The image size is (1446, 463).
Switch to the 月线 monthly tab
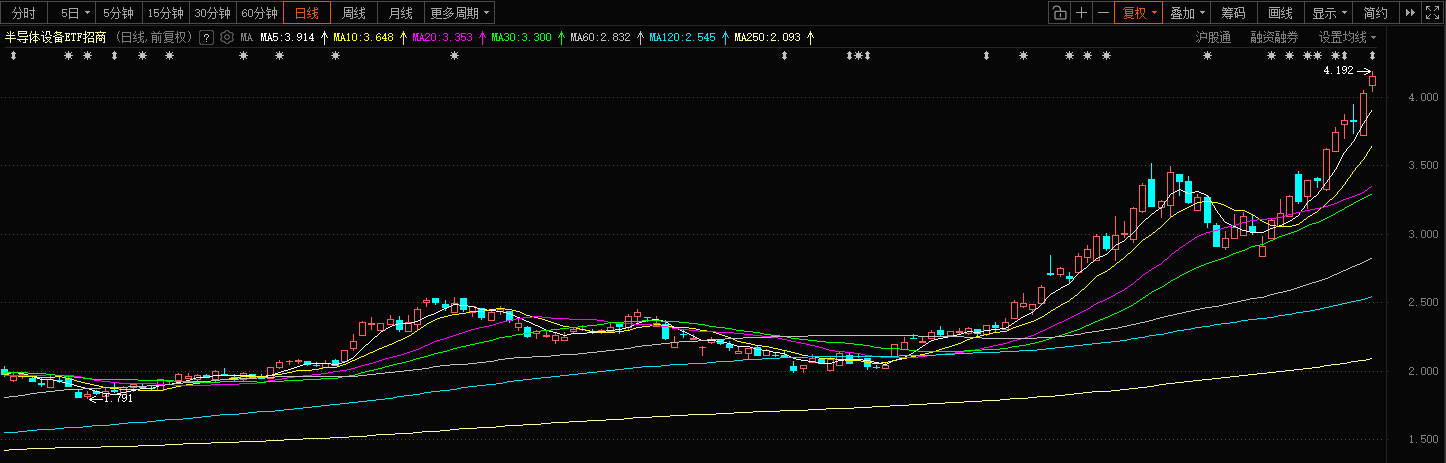point(400,13)
